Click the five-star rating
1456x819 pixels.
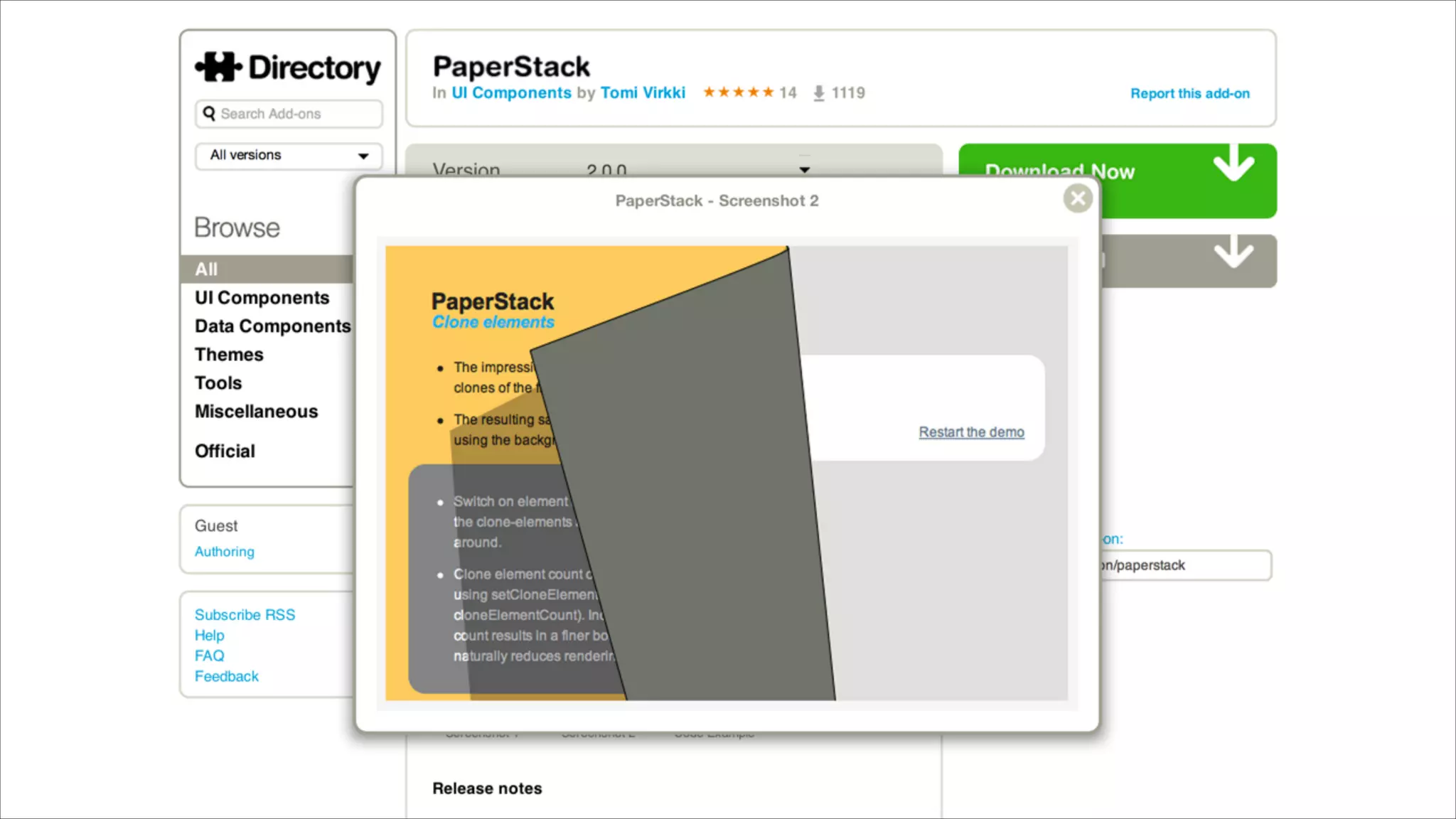(738, 92)
